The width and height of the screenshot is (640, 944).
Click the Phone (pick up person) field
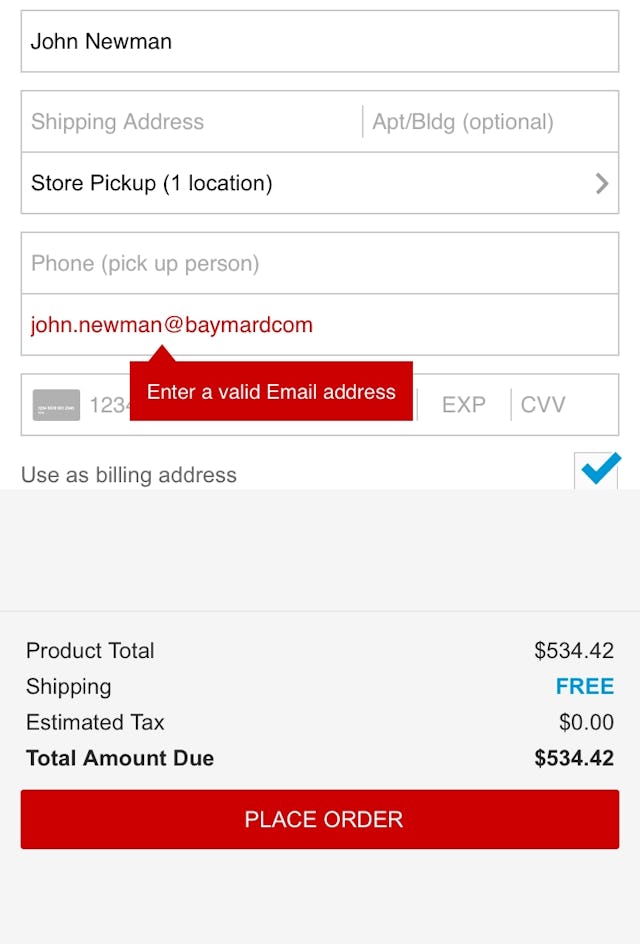coord(320,264)
